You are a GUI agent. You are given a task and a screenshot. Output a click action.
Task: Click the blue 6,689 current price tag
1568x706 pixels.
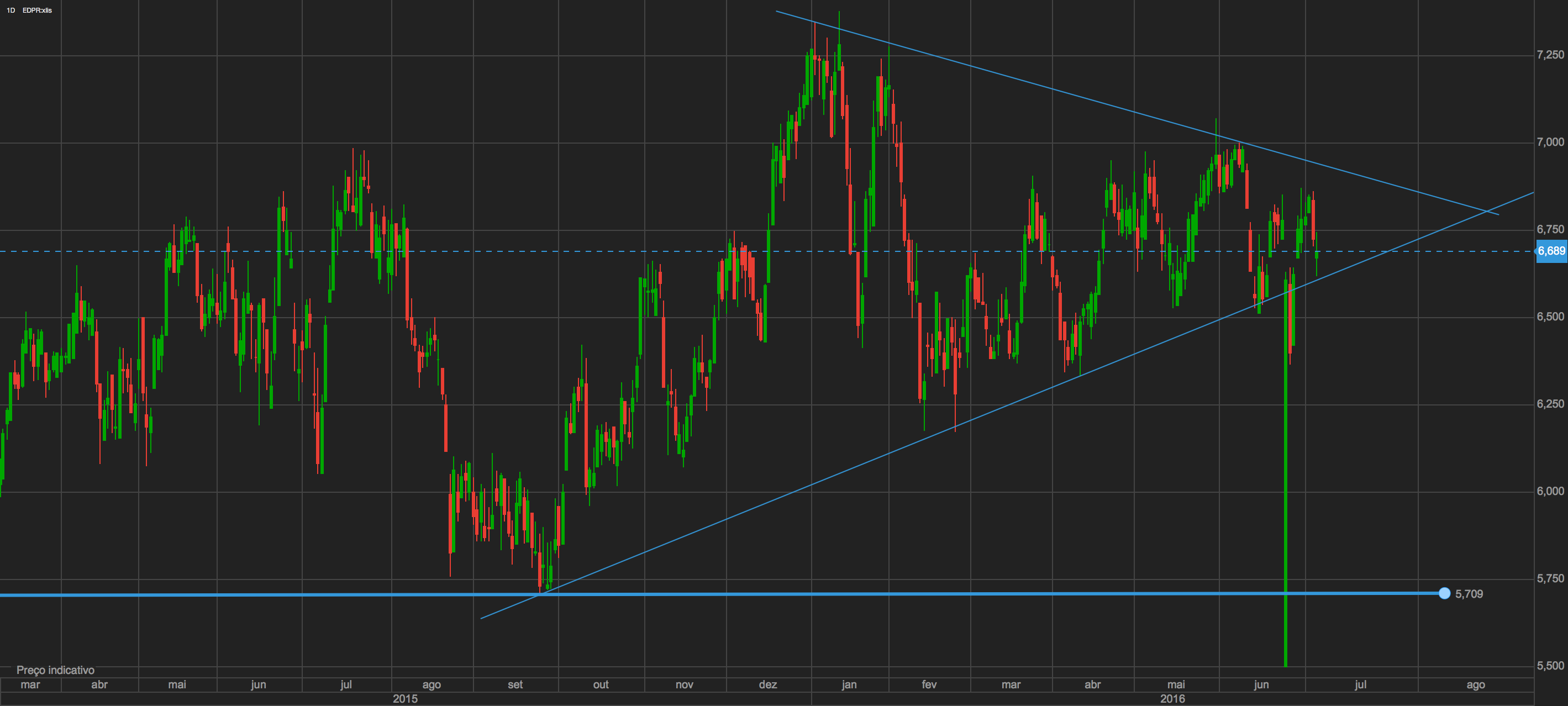pos(1551,251)
